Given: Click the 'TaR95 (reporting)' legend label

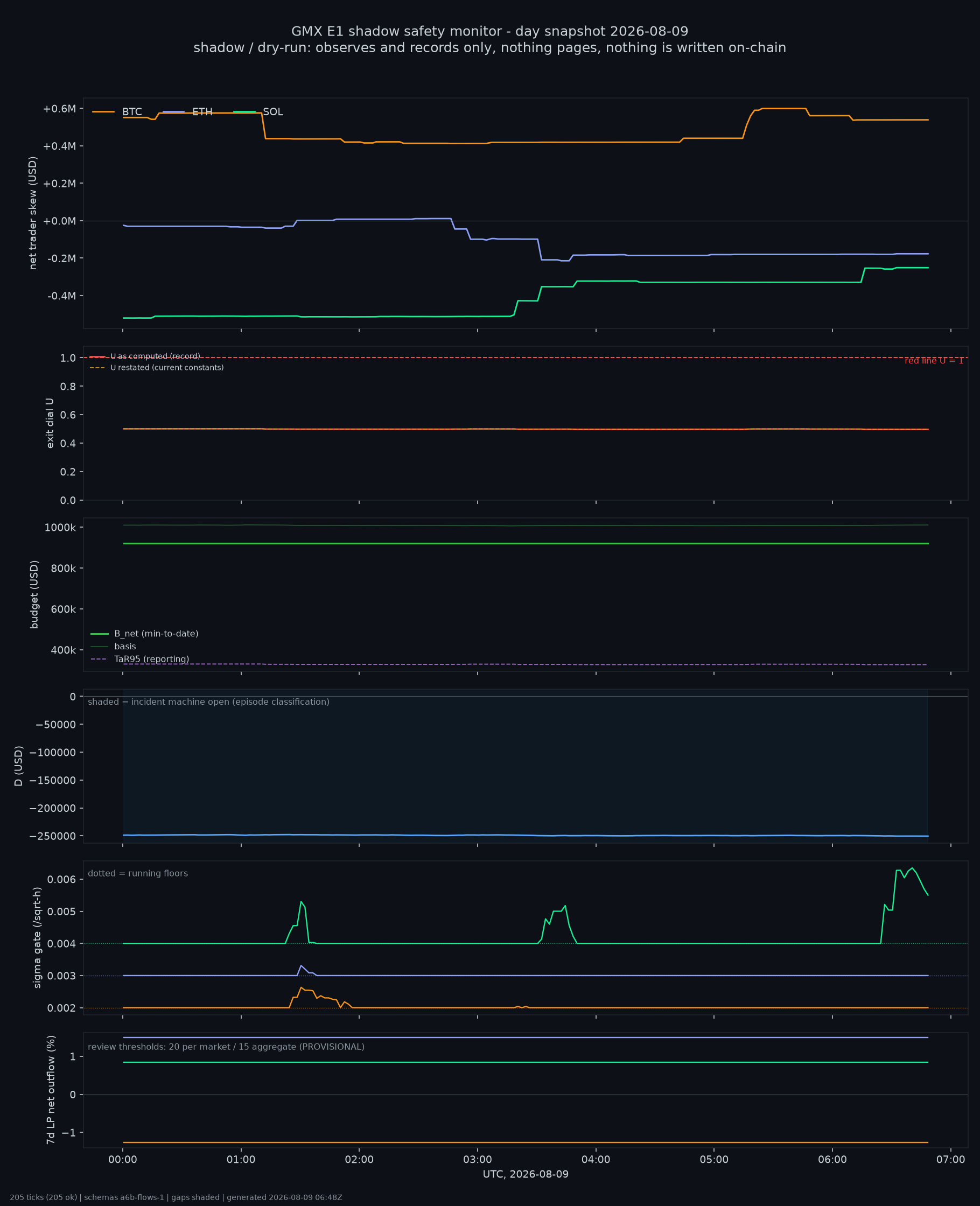Looking at the screenshot, I should 152,659.
